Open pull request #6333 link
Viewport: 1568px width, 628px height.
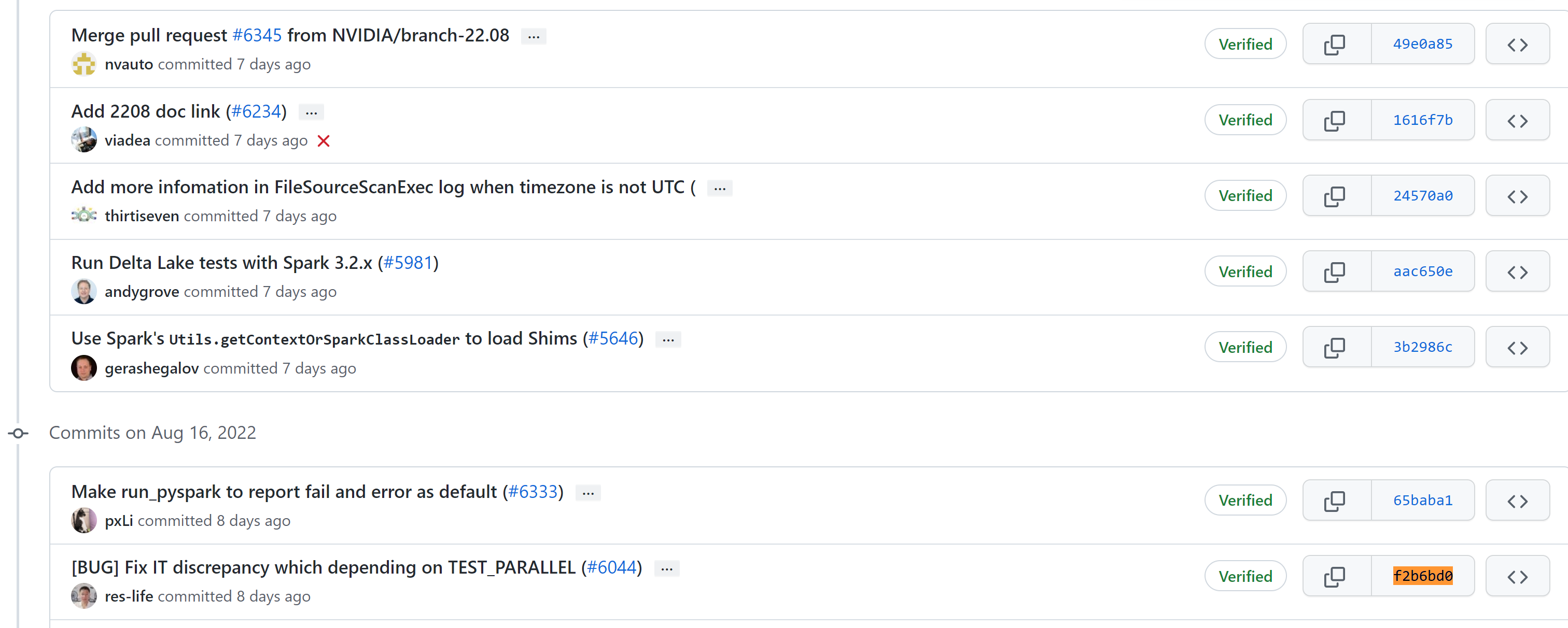pos(534,491)
